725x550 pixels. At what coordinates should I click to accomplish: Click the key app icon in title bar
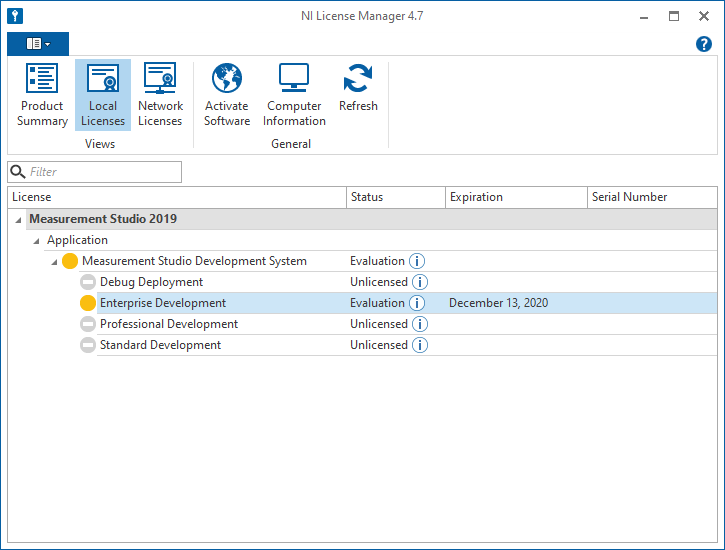15,16
